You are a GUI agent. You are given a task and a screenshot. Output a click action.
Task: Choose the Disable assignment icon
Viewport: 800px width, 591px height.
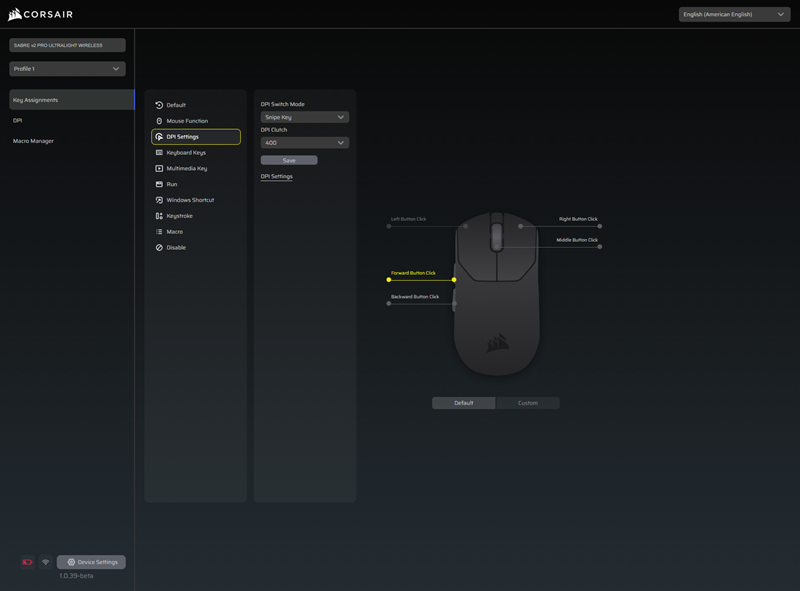159,247
